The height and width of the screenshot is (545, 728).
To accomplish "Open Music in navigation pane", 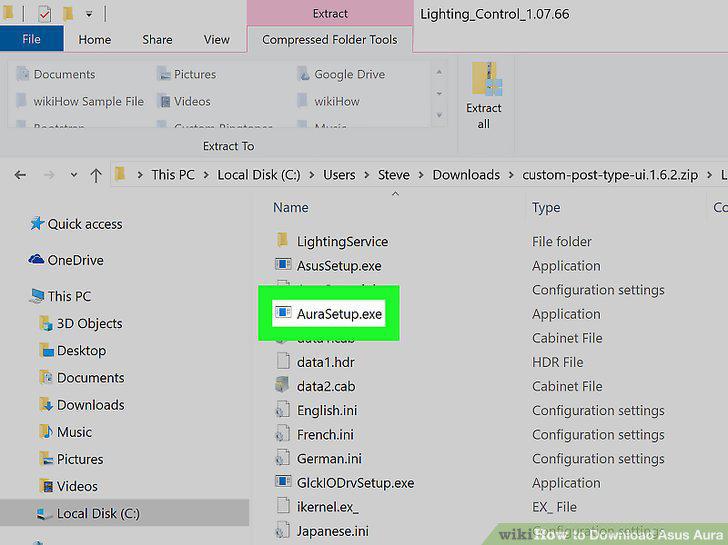I will [x=66, y=432].
